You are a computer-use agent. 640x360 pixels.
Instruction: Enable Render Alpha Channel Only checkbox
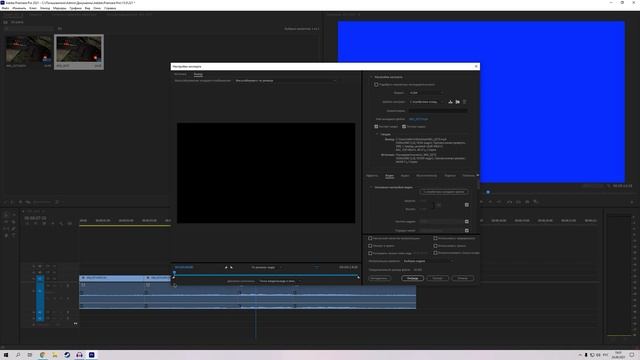coord(435,253)
